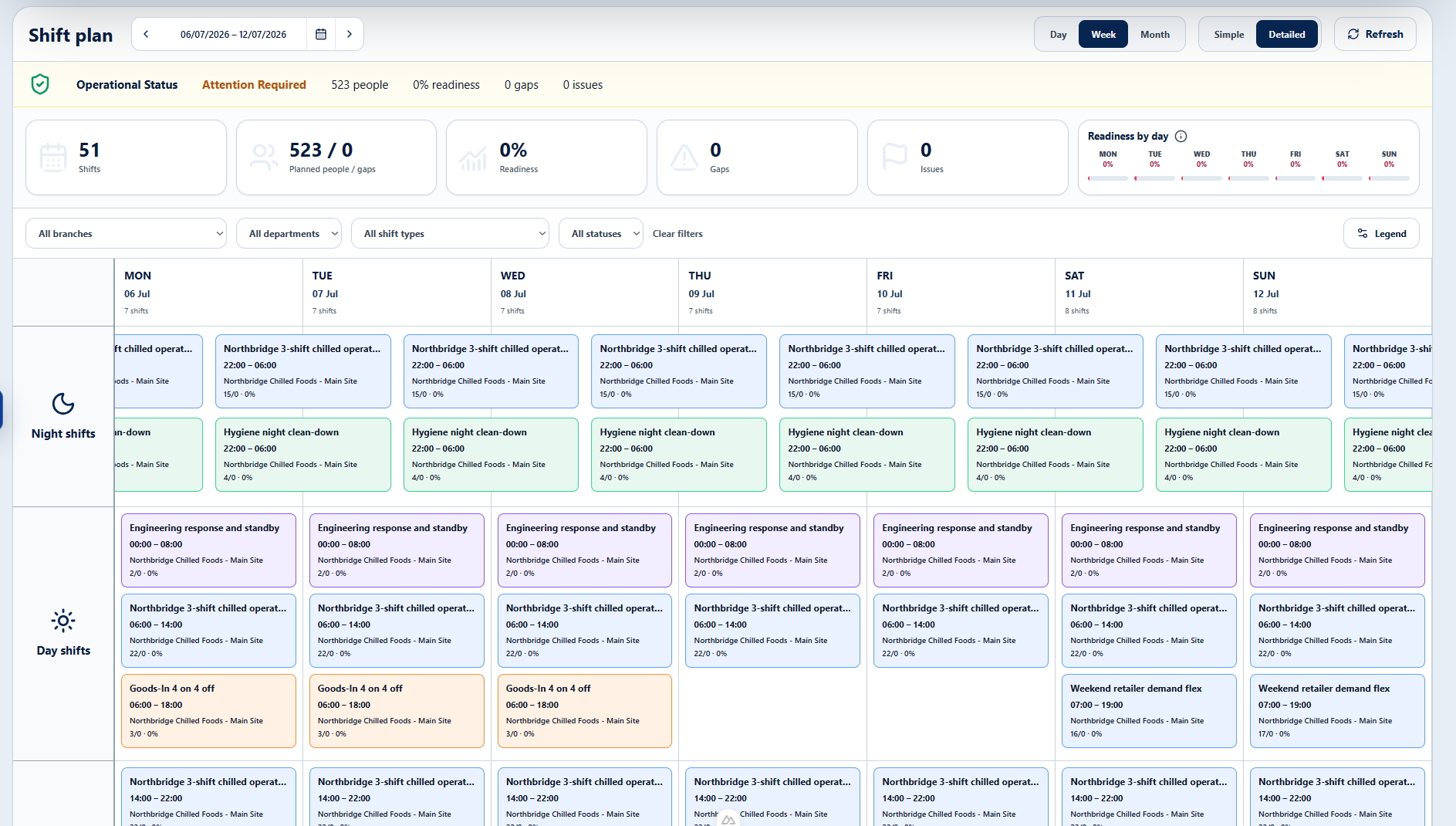Open the All shift types dropdown
The height and width of the screenshot is (826, 1456).
pos(450,233)
